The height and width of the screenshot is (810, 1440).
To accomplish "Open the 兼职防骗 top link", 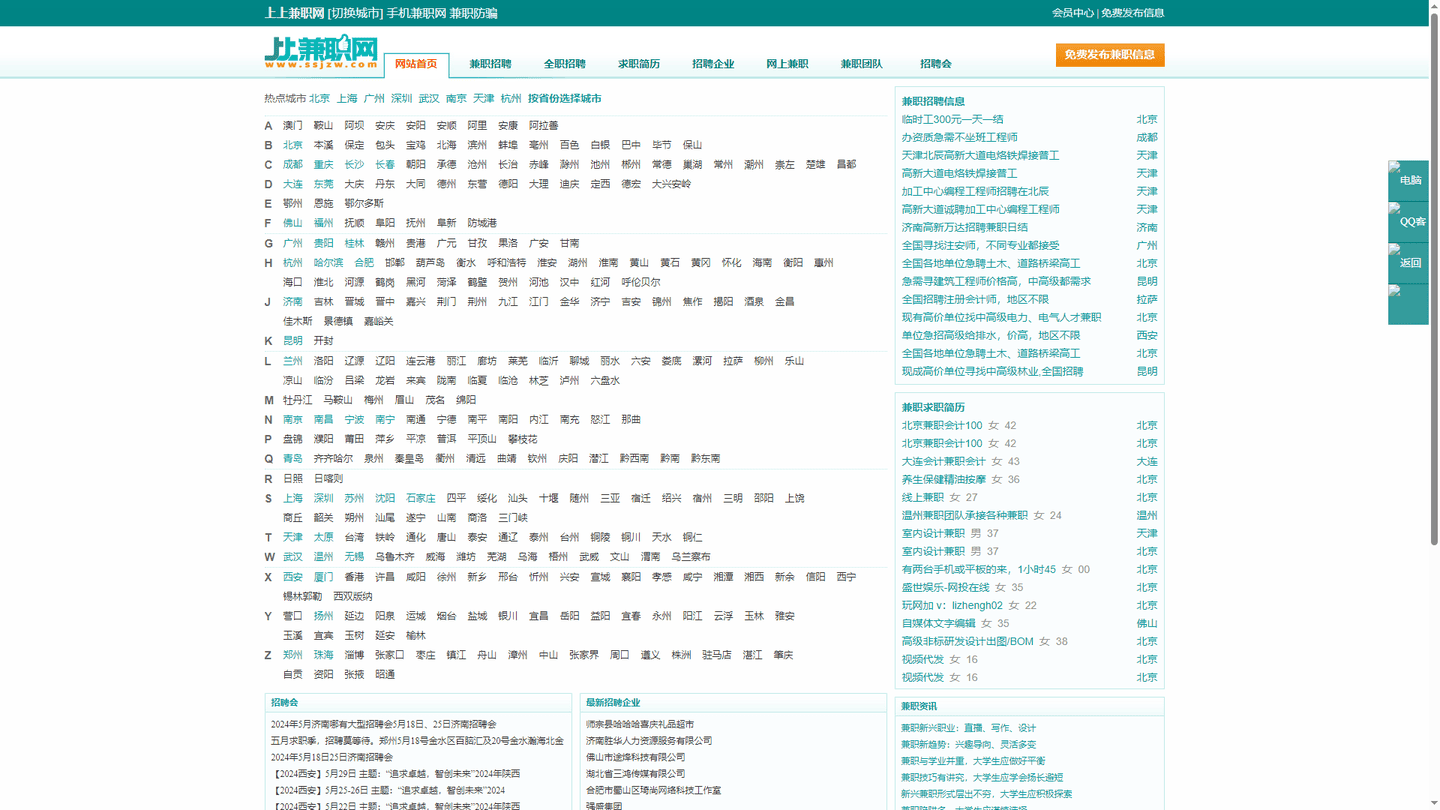I will coord(474,13).
